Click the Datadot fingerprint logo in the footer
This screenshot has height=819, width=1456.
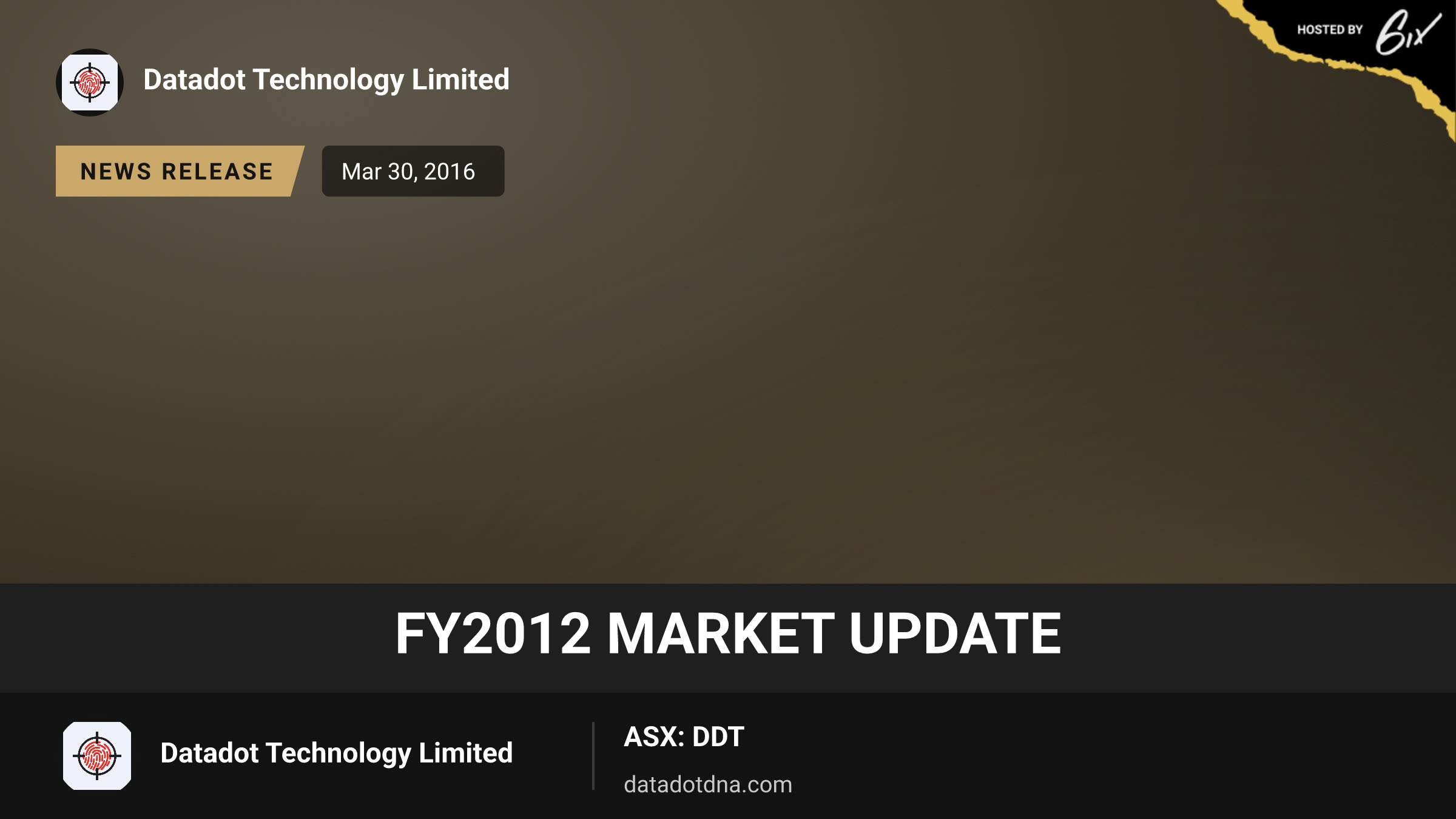[x=97, y=756]
